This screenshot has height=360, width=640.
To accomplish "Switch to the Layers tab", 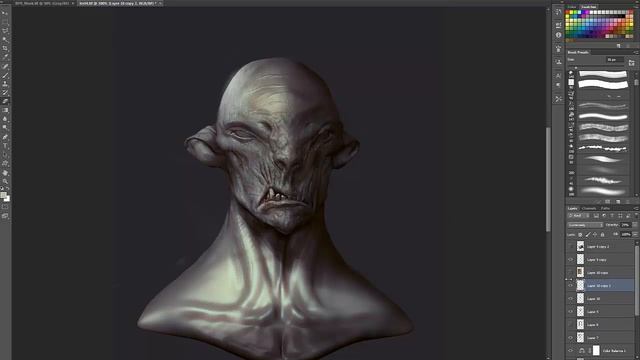I will coord(573,209).
